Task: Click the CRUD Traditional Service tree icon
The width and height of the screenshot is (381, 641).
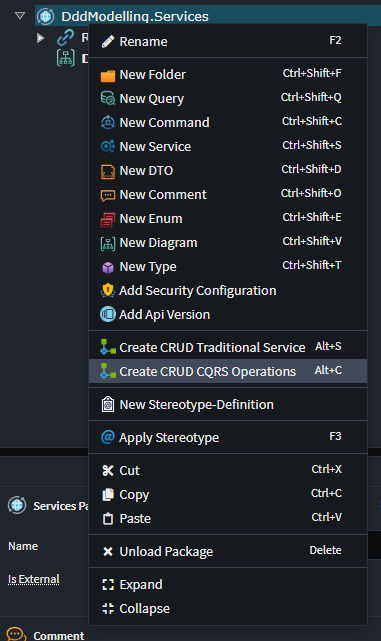Action: 108,347
